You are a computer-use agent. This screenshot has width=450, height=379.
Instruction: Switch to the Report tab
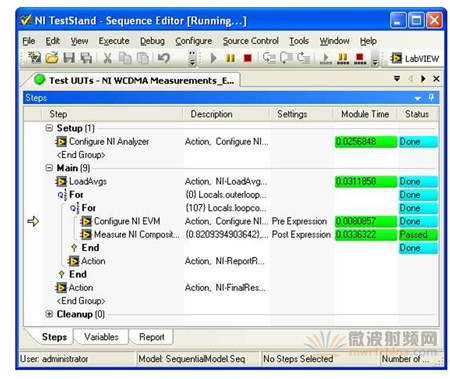[x=152, y=337]
